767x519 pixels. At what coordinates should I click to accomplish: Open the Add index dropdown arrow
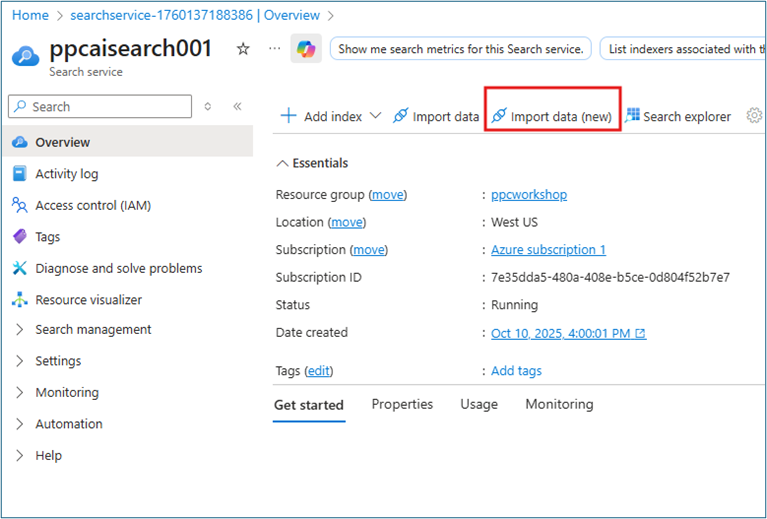tap(375, 116)
